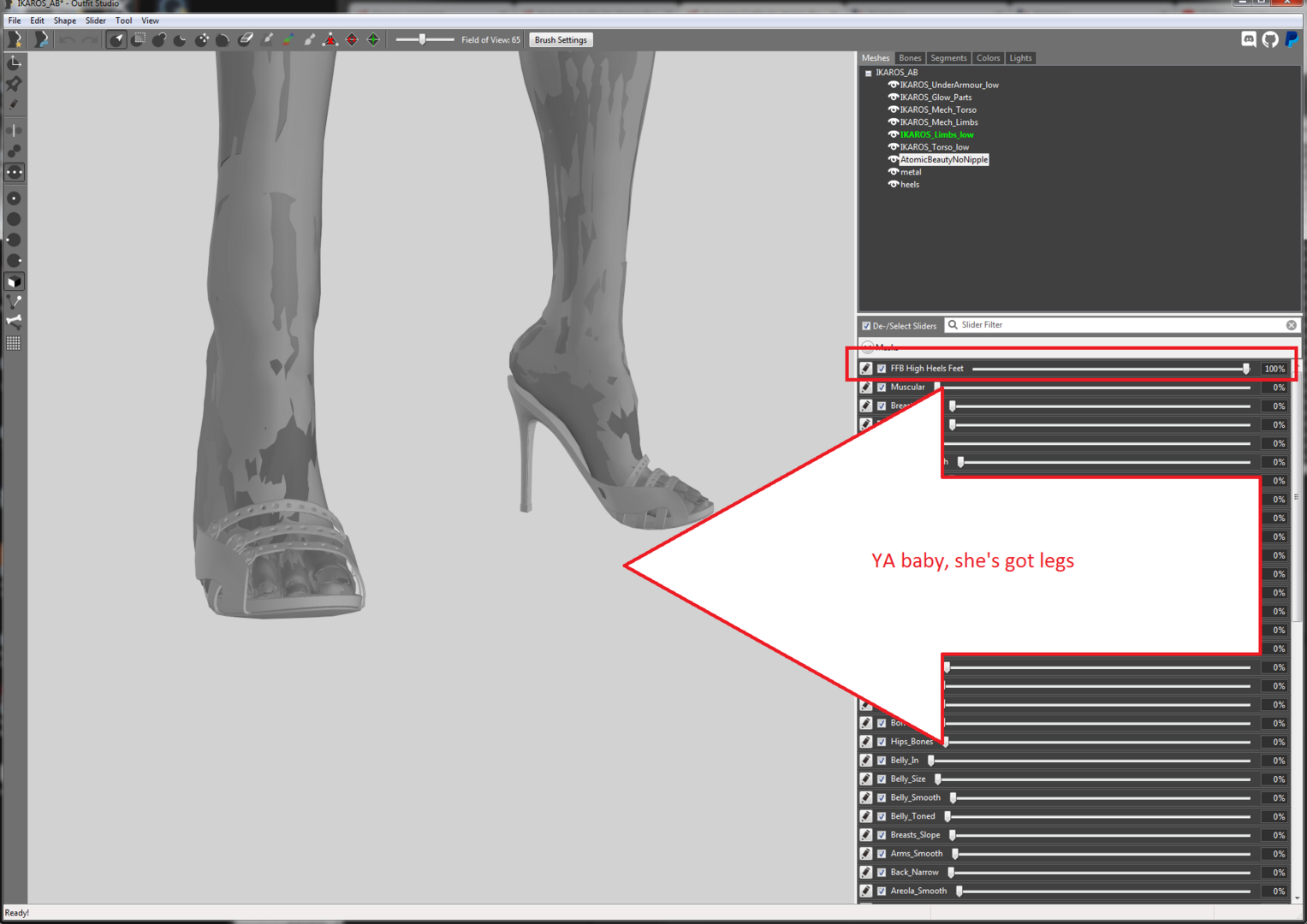The height and width of the screenshot is (924, 1307).
Task: Open the Tool menu
Action: tap(123, 21)
